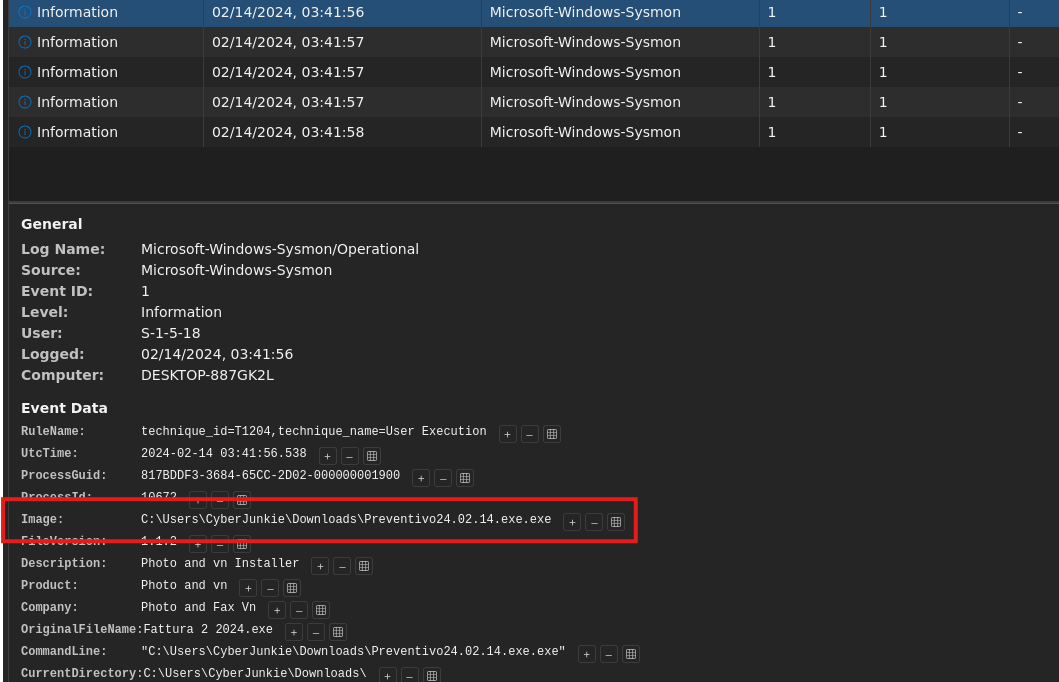
Task: Click the ProcessGuid value starting 817BDDF3
Action: 270,475
